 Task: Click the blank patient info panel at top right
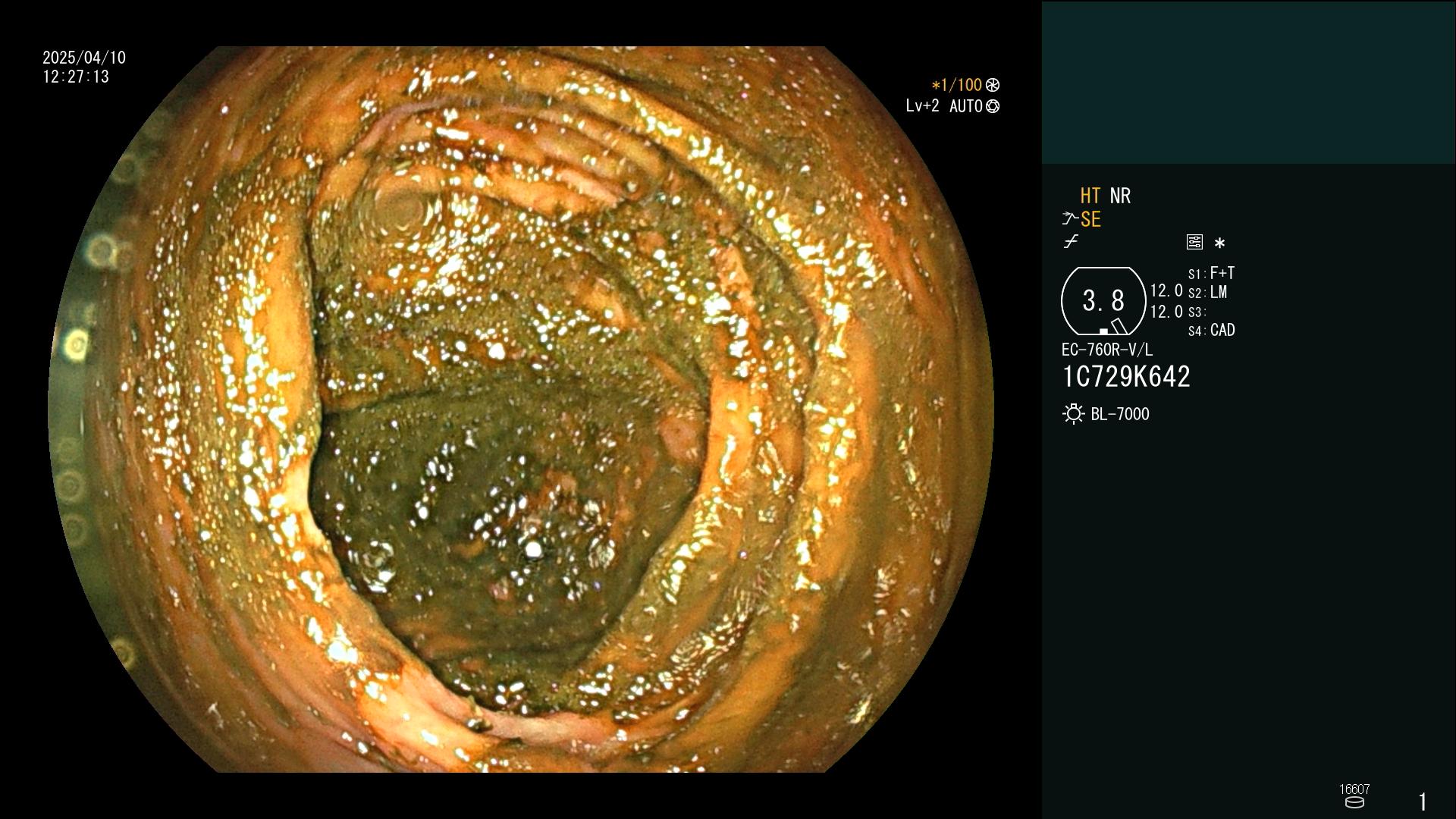tap(1248, 82)
